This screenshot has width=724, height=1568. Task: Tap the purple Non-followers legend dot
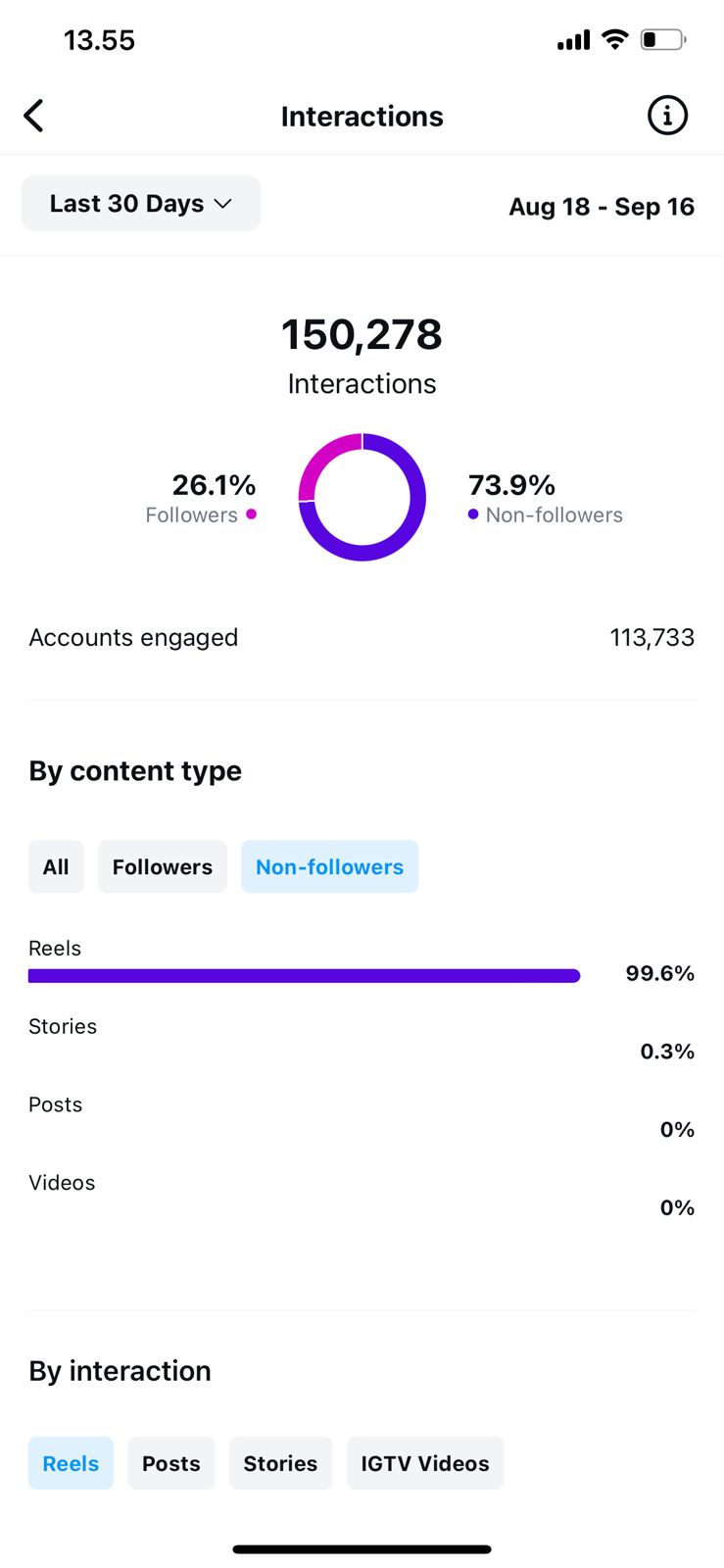pyautogui.click(x=473, y=514)
